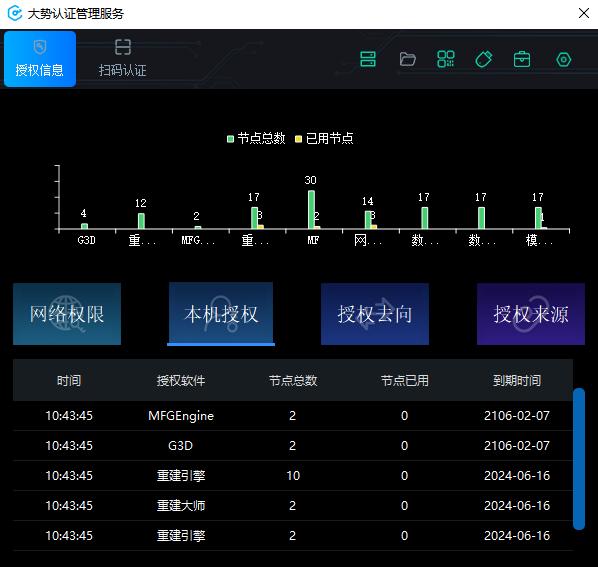Click the 节点总数 column header

(293, 380)
